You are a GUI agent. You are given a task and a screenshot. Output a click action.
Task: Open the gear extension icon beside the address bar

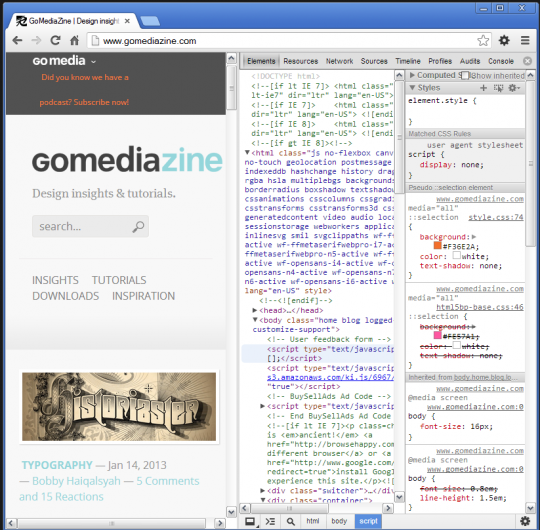[504, 40]
